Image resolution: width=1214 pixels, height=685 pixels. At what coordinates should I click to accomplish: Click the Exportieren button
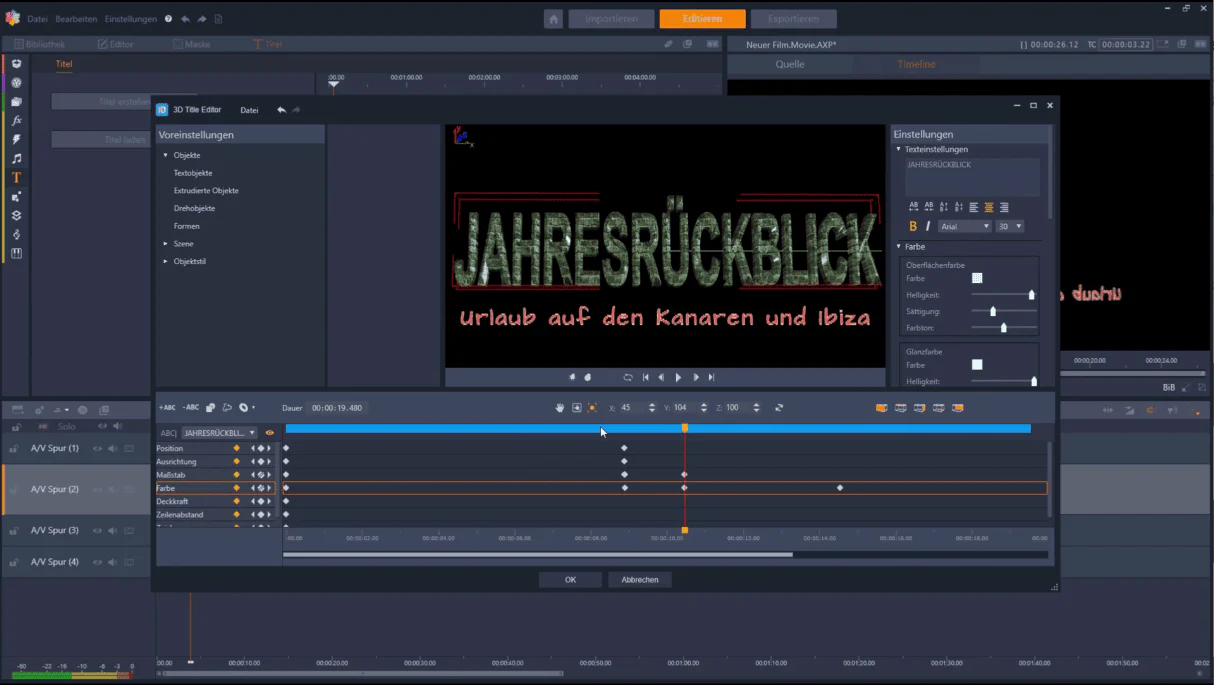pos(794,19)
